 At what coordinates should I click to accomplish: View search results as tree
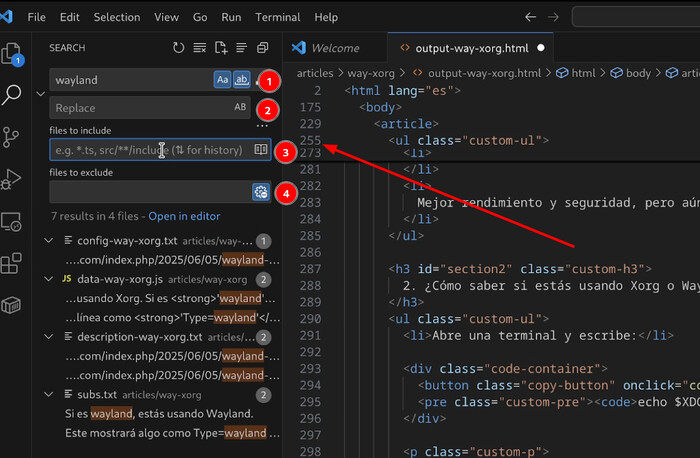[242, 48]
